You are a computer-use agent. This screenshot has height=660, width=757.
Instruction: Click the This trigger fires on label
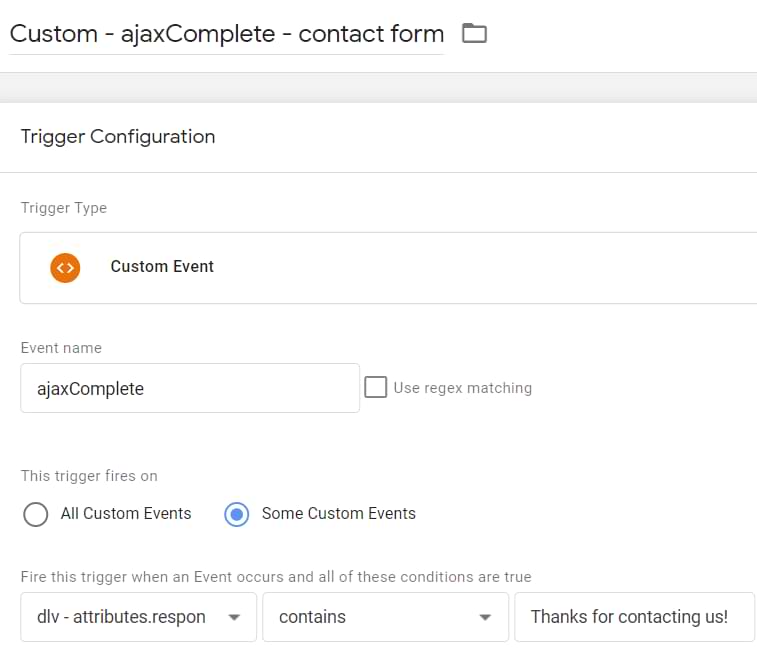coord(89,476)
